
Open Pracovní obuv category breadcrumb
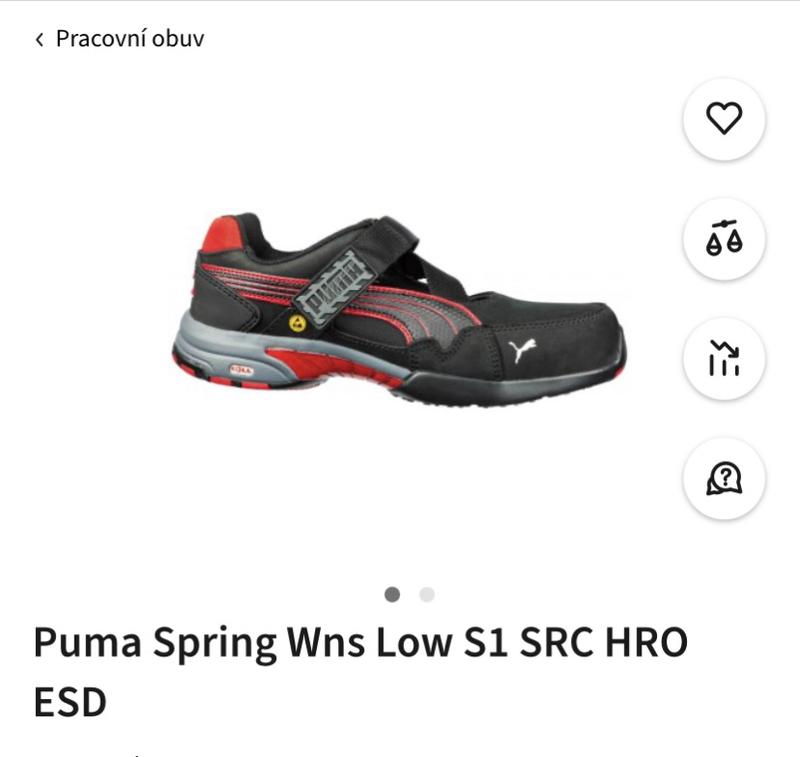pos(130,39)
